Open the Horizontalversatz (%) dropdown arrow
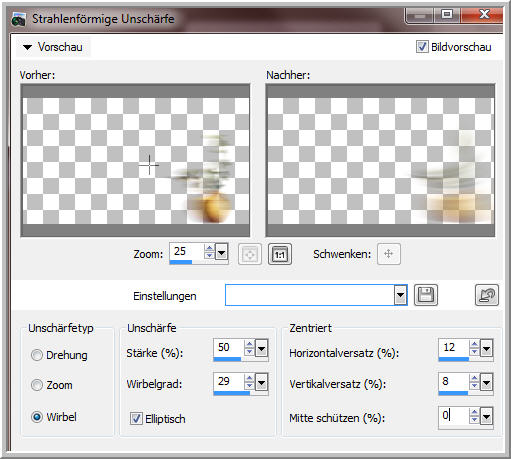Image resolution: width=511 pixels, height=459 pixels. click(x=486, y=349)
